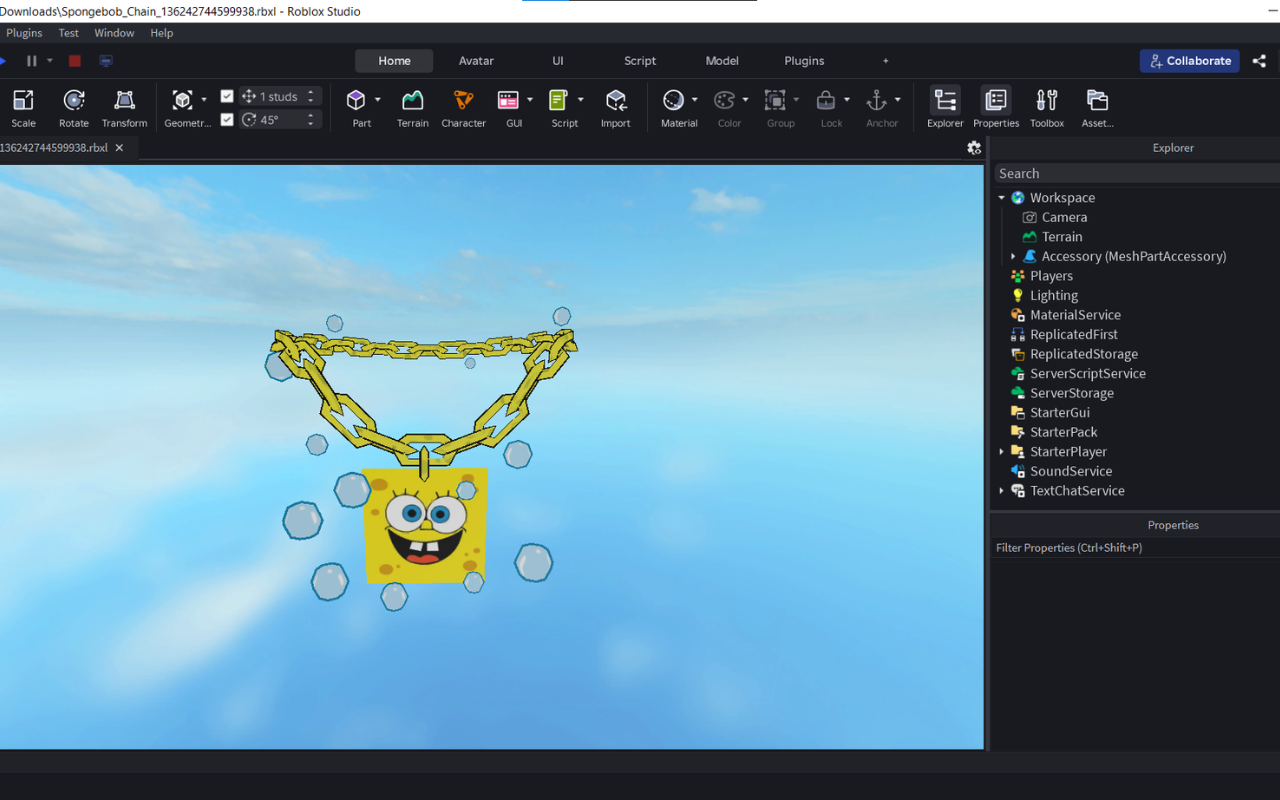Expand the TextChatService node

[x=1001, y=491]
